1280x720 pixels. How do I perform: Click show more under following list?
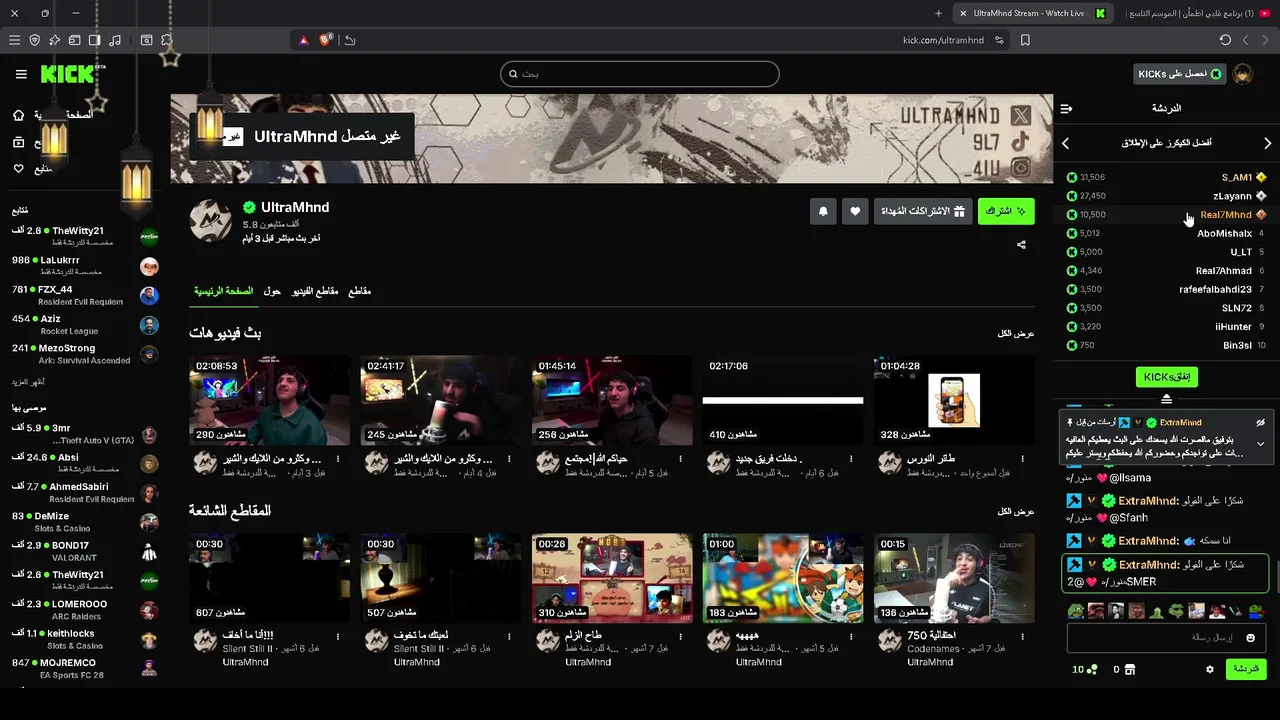point(28,382)
